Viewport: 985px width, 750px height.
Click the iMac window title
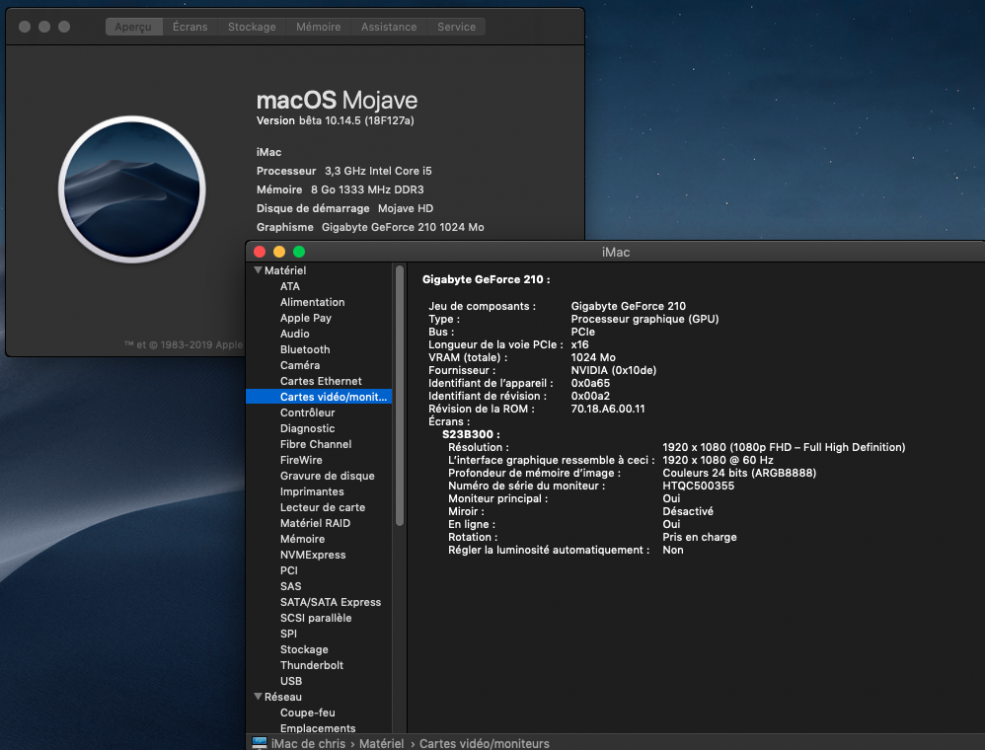(616, 252)
